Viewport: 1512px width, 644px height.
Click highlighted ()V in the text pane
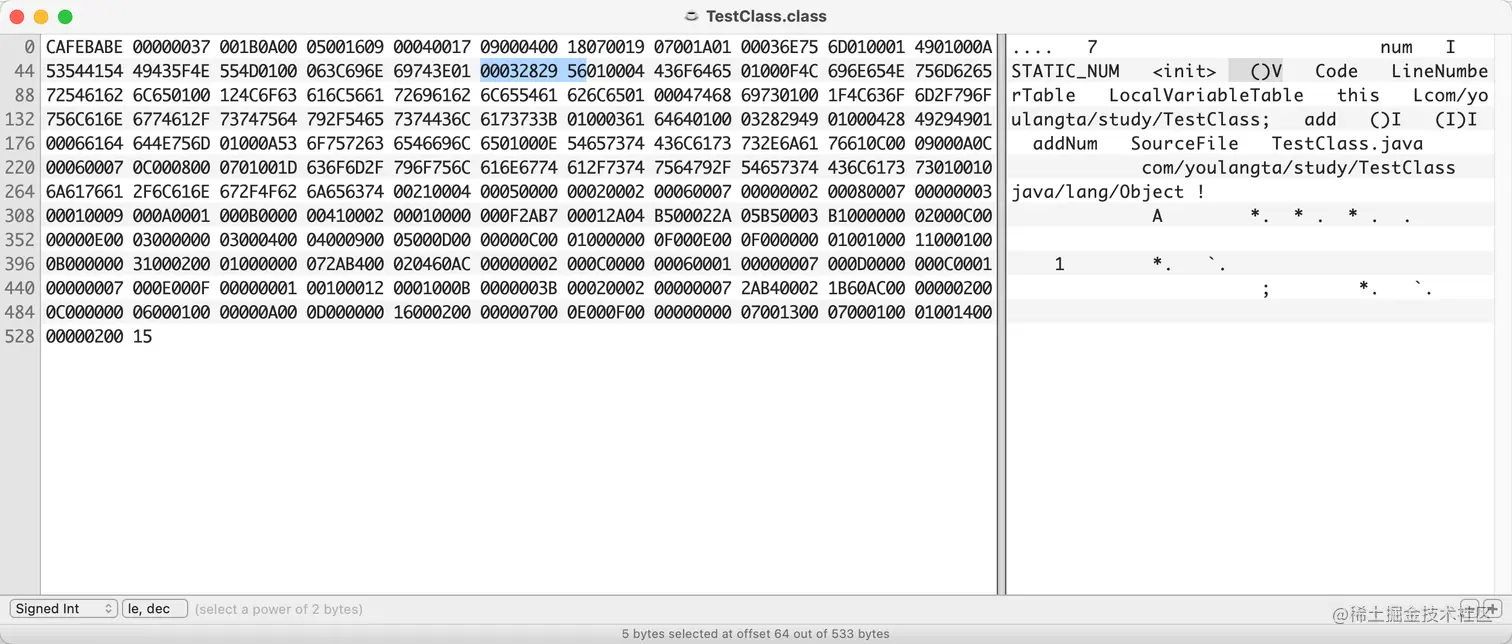pos(1266,71)
